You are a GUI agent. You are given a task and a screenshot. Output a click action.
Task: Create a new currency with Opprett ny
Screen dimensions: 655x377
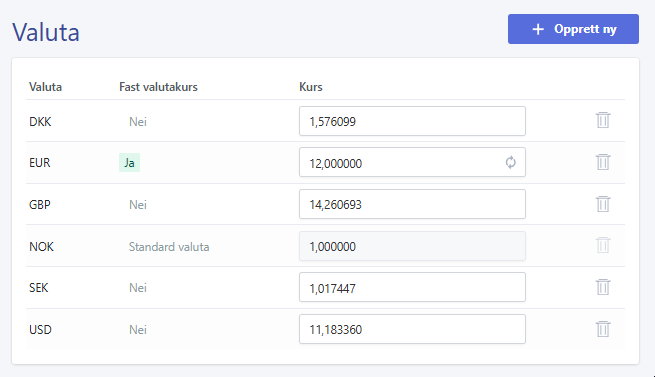tap(573, 29)
